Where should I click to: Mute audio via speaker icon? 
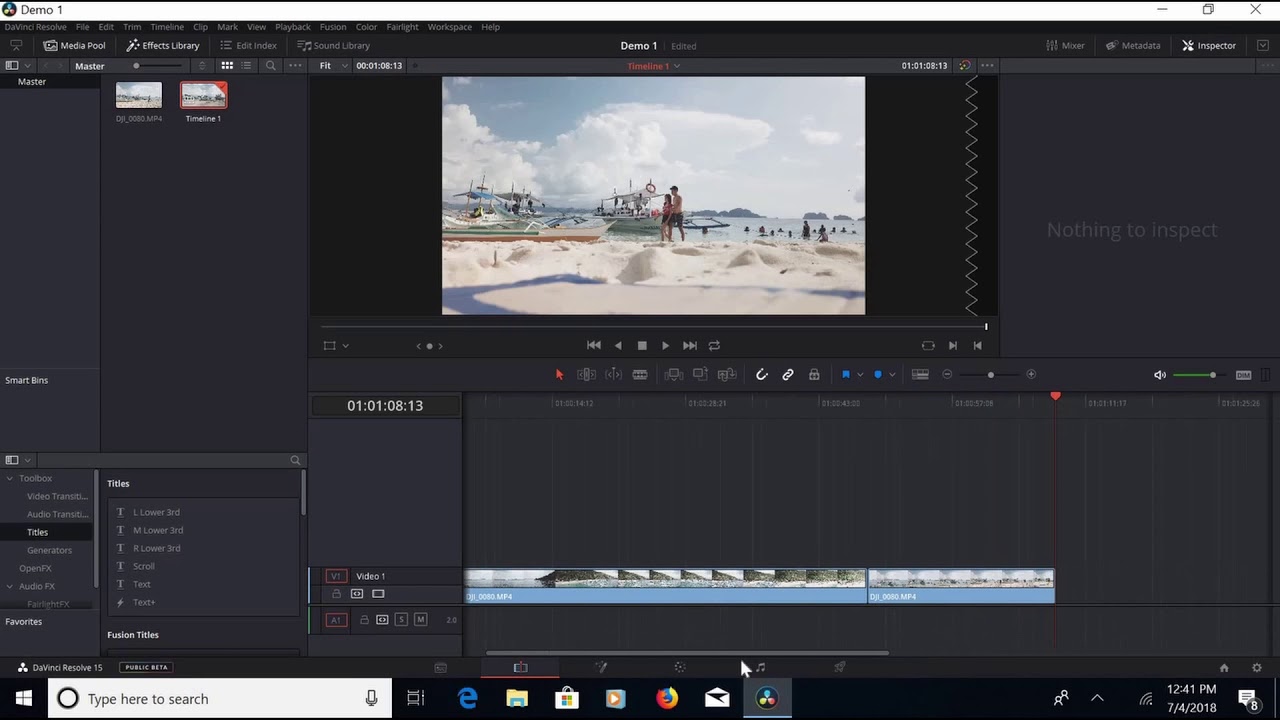1160,375
